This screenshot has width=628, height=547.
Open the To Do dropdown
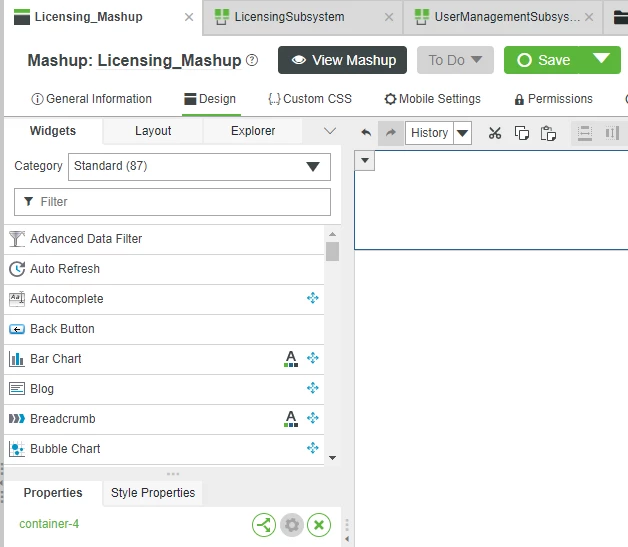coord(455,60)
